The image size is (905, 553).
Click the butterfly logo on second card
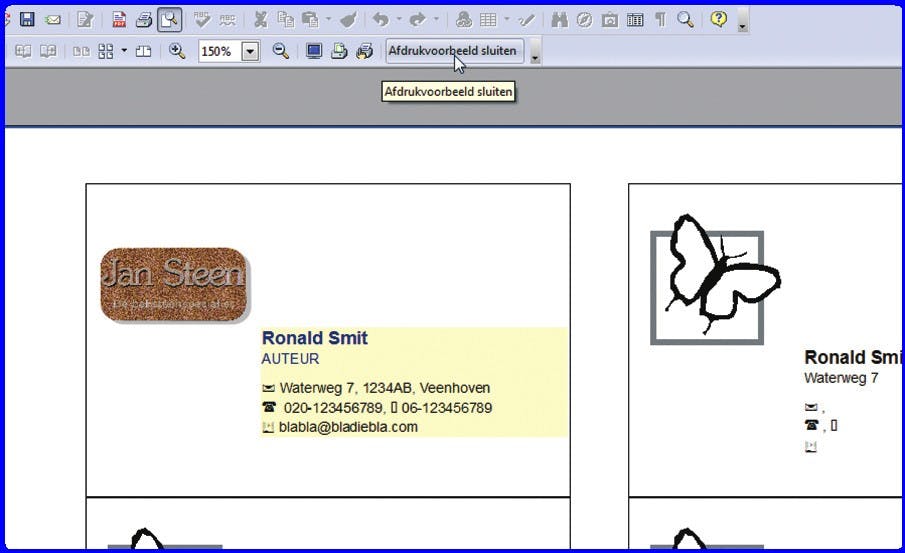pos(715,279)
